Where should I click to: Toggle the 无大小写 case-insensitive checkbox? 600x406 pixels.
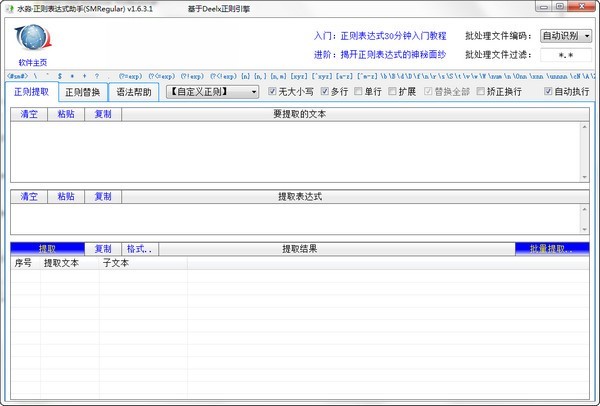[x=273, y=92]
